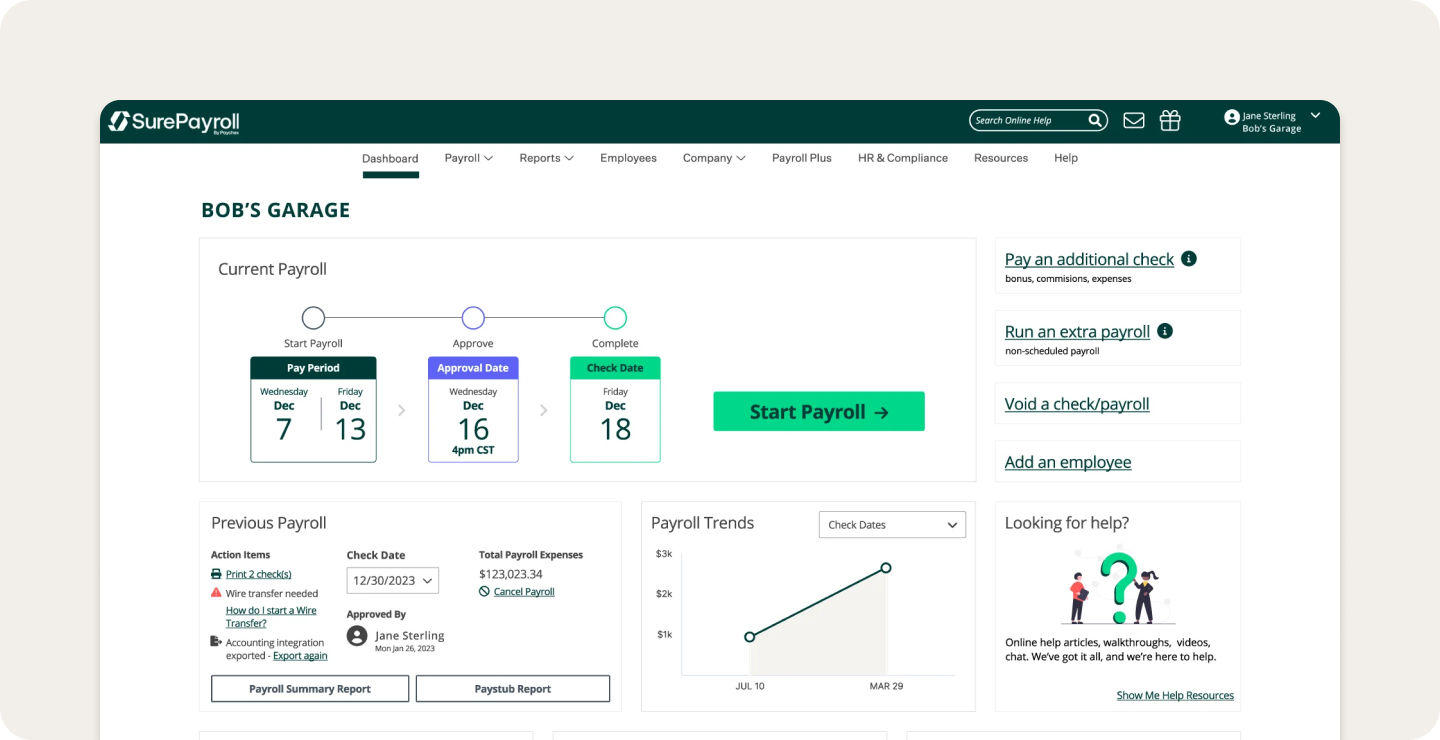Click Add an employee link

click(1068, 462)
